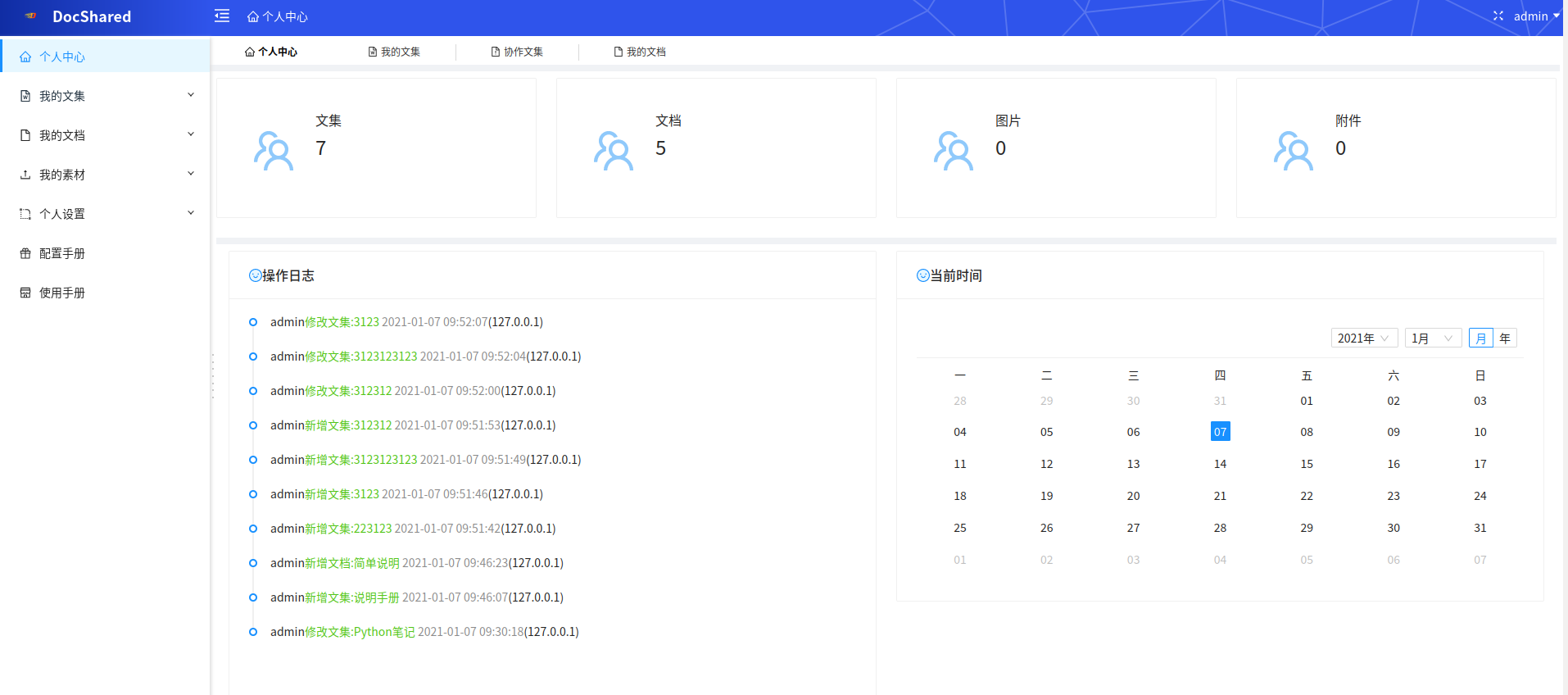Click the 我的素材 upload icon
The width and height of the screenshot is (1568, 695).
(x=25, y=175)
